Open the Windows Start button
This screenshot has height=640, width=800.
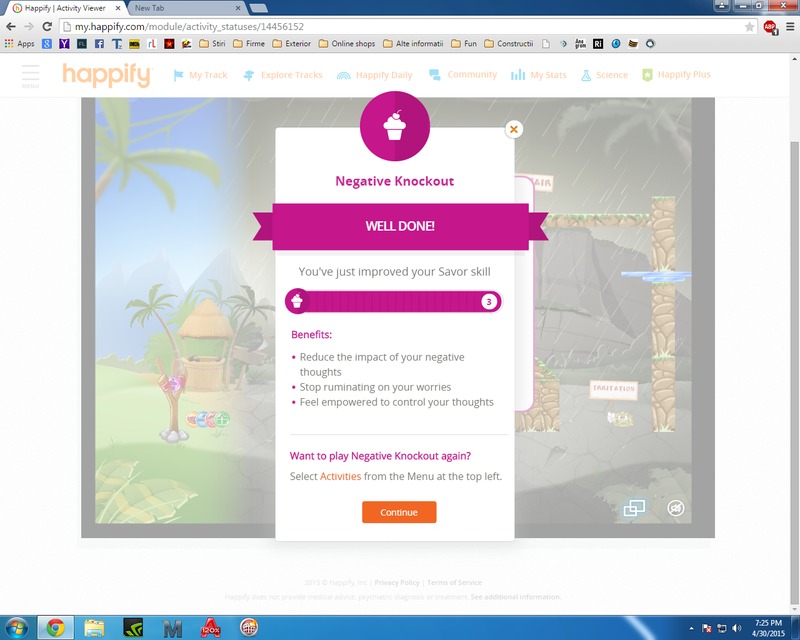[x=15, y=628]
